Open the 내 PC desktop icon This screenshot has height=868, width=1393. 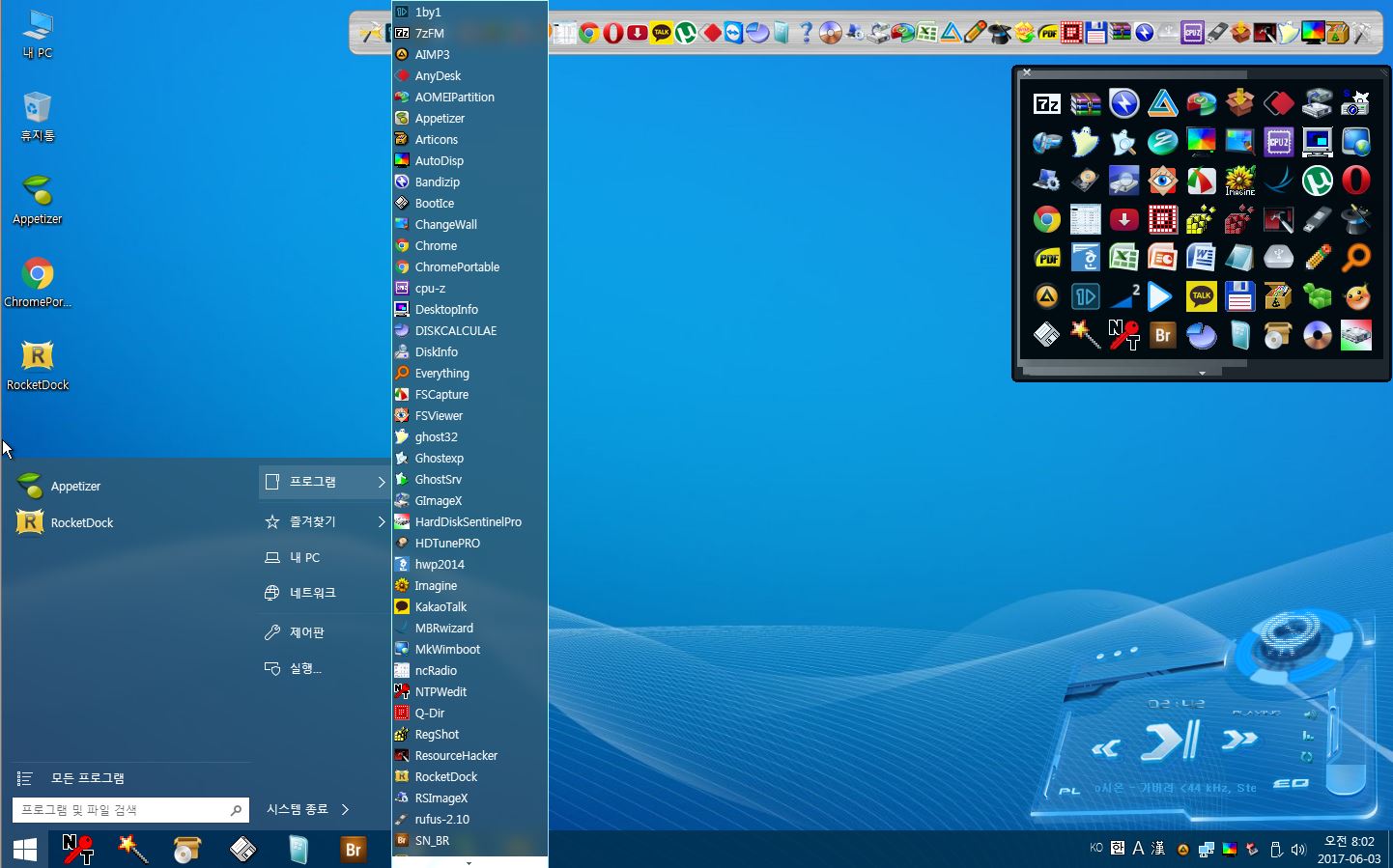38,35
